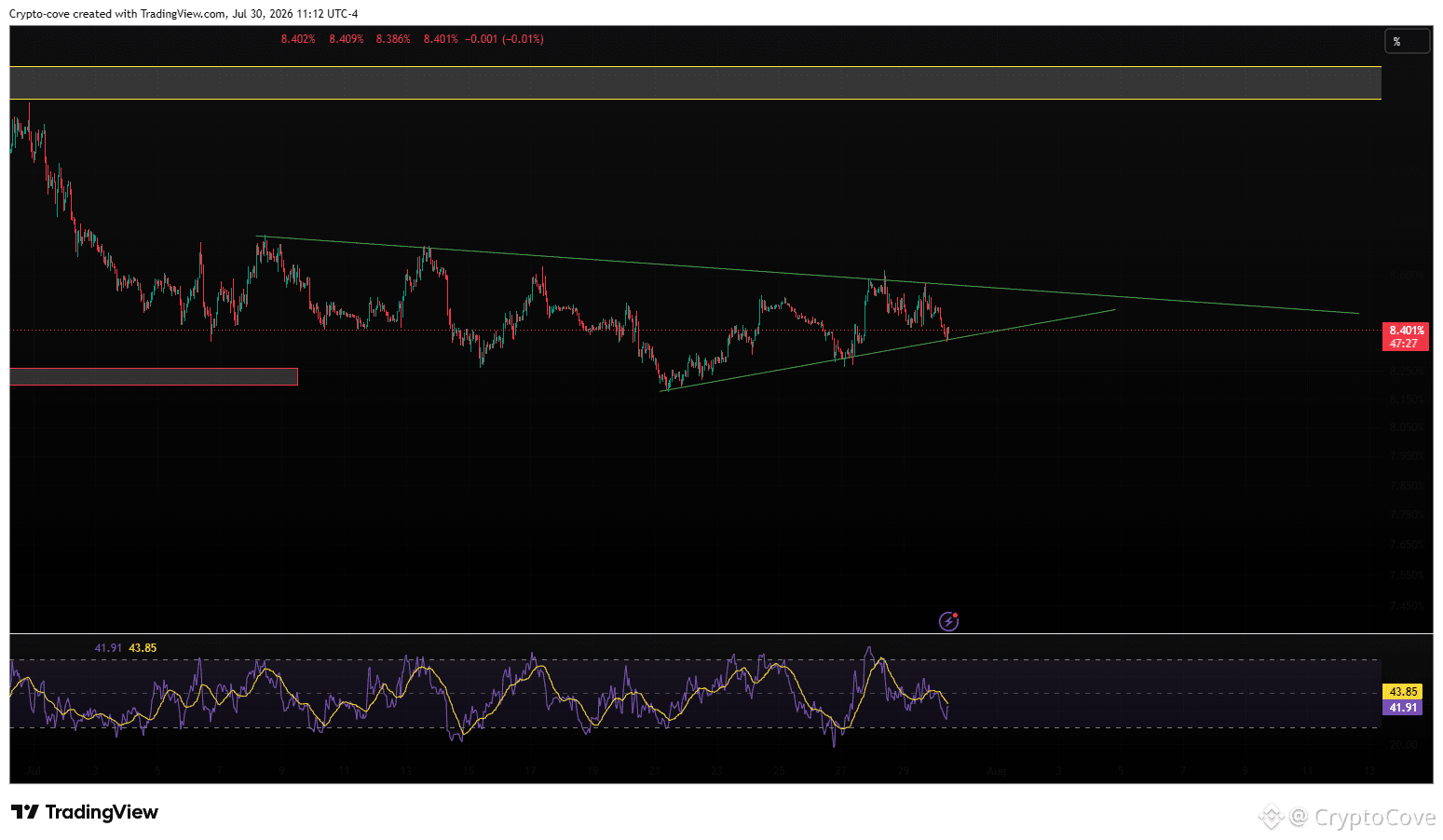Click the yellow 43.85 scale label

tap(1403, 692)
